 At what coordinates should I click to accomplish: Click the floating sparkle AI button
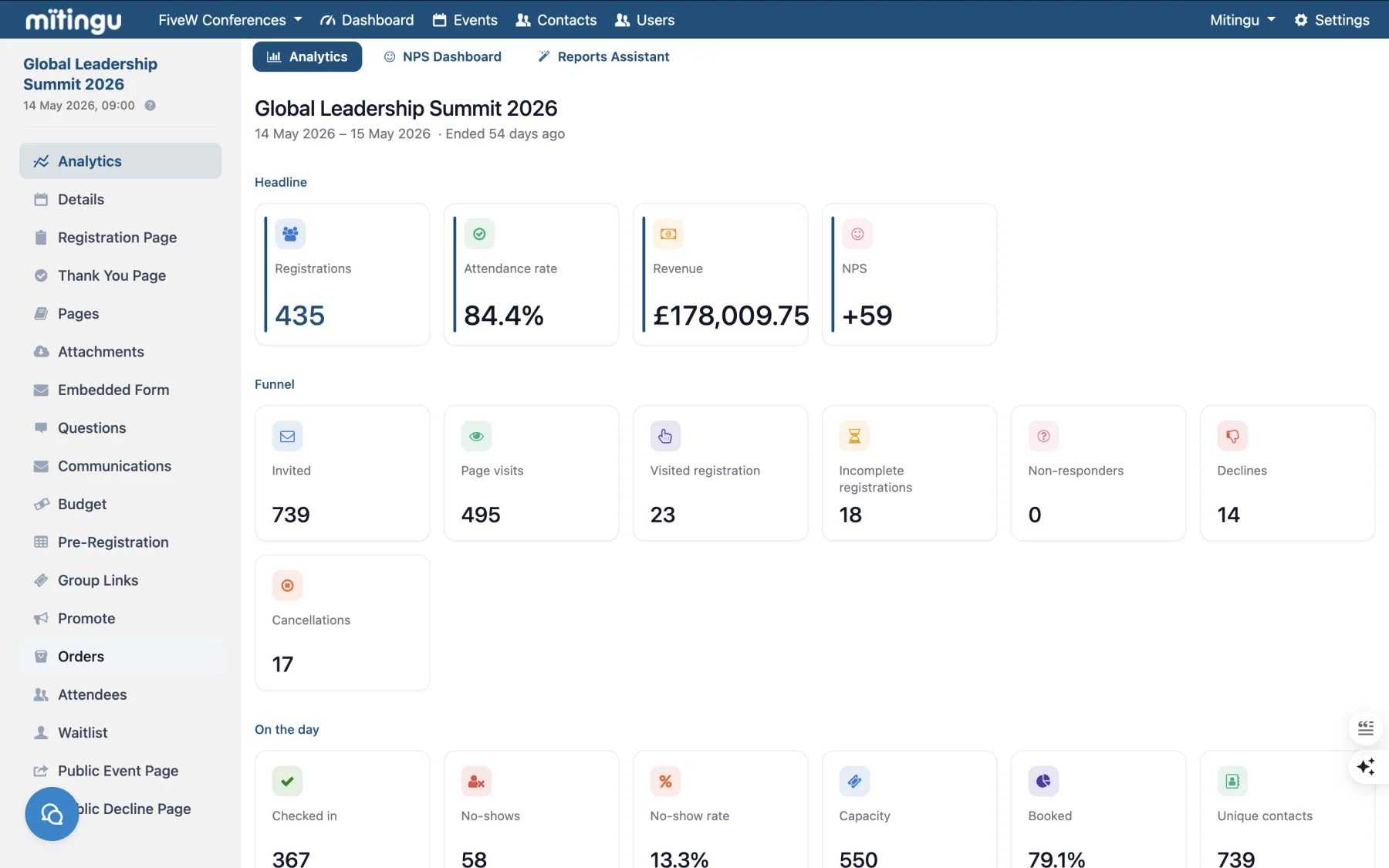tap(1366, 767)
